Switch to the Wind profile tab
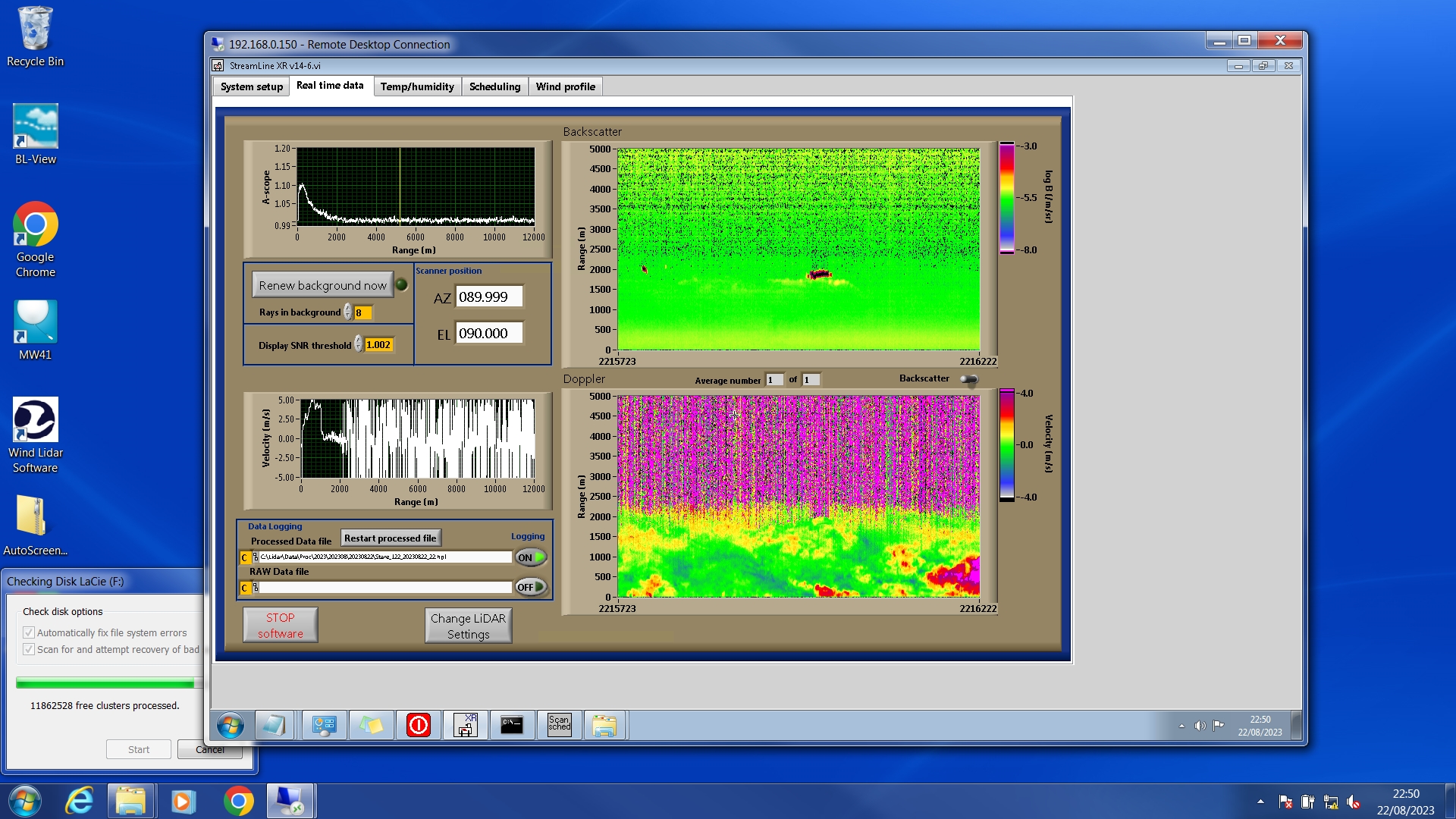The image size is (1456, 819). click(x=565, y=86)
